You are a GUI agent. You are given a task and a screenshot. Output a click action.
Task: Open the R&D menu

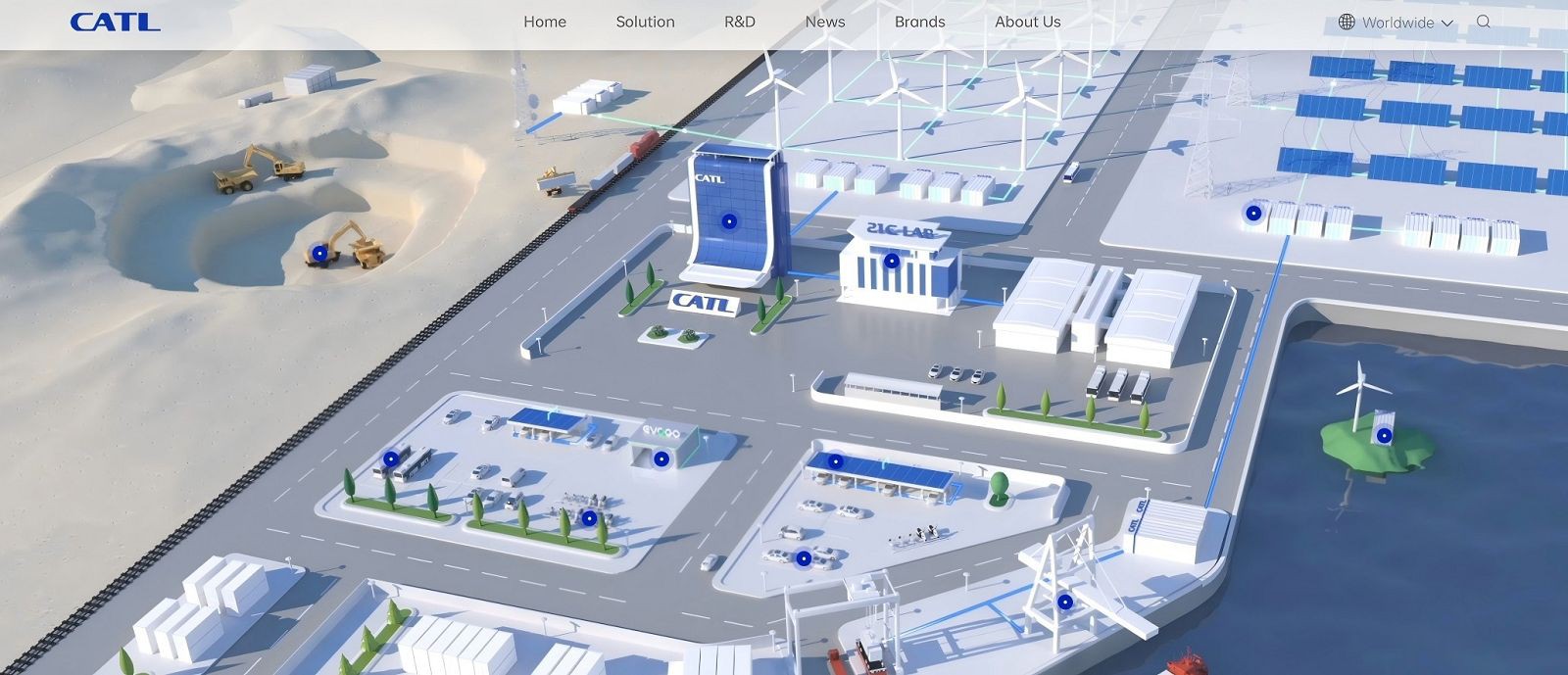click(x=739, y=22)
